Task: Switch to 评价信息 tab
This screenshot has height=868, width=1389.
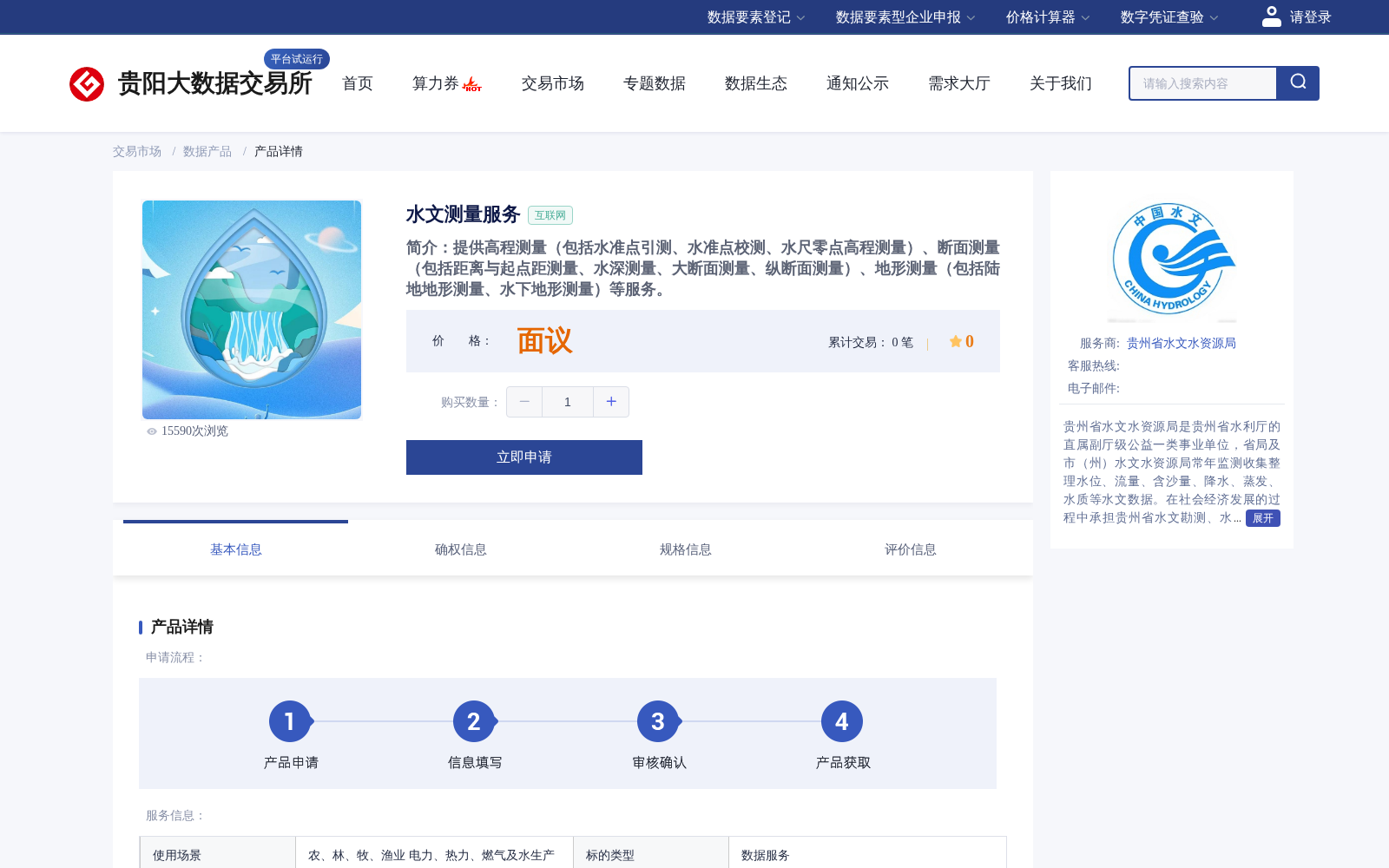Action: point(911,549)
